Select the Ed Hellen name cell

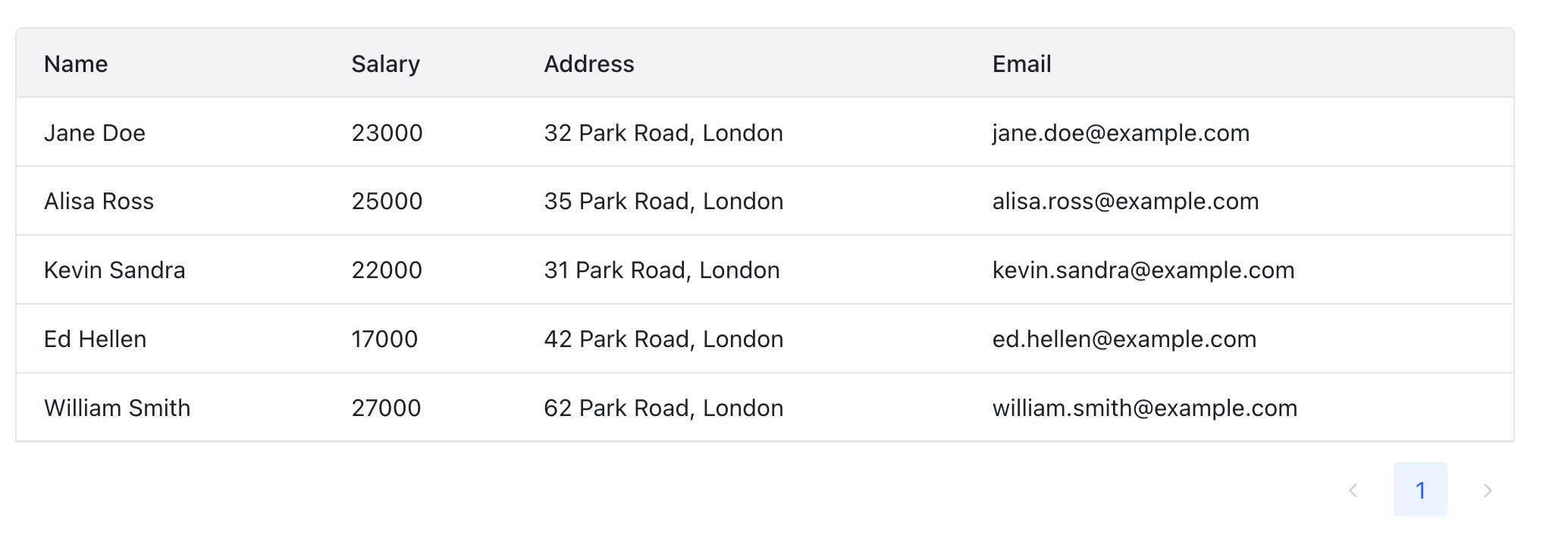point(95,339)
